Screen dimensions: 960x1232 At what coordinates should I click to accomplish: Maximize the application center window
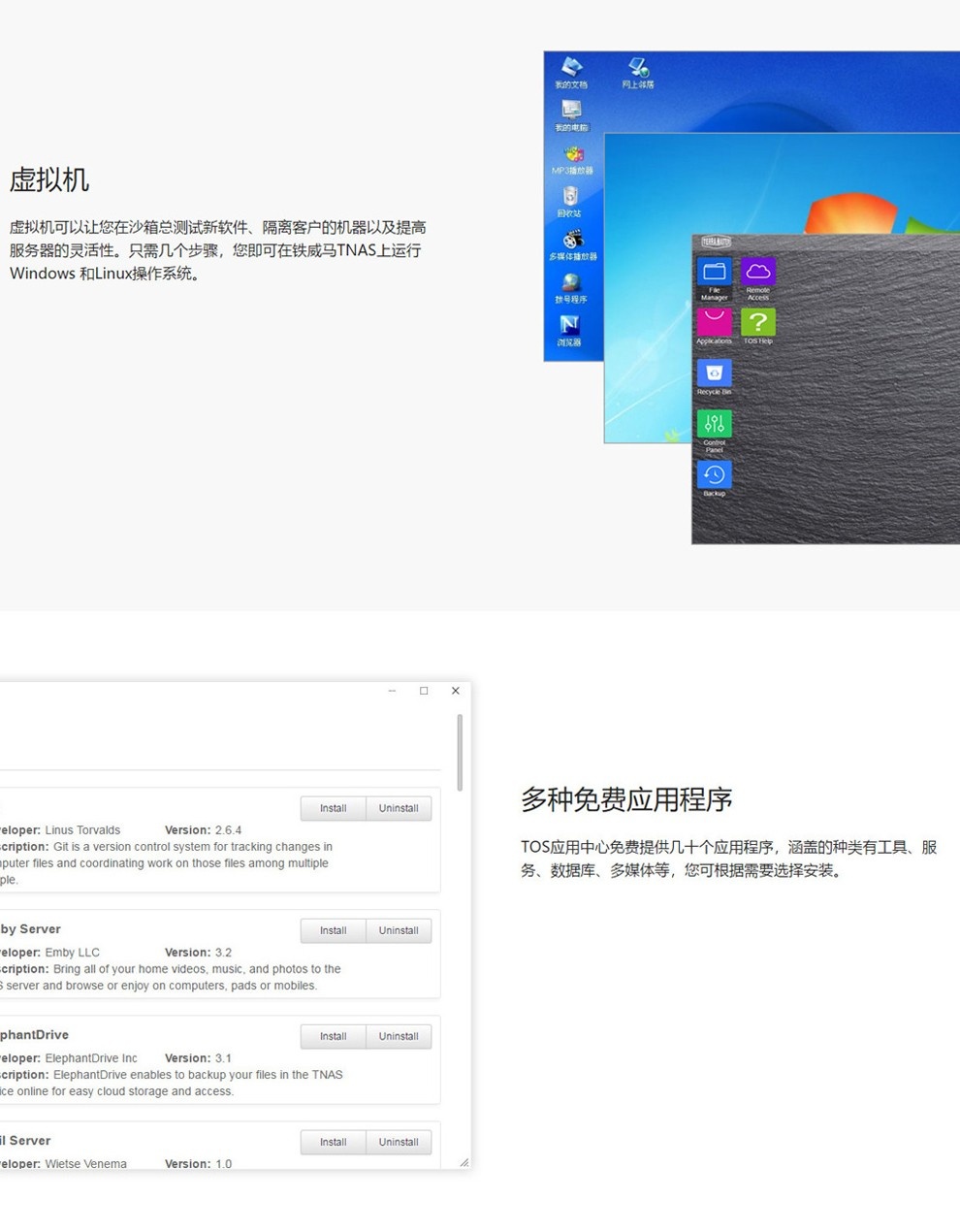coord(424,691)
